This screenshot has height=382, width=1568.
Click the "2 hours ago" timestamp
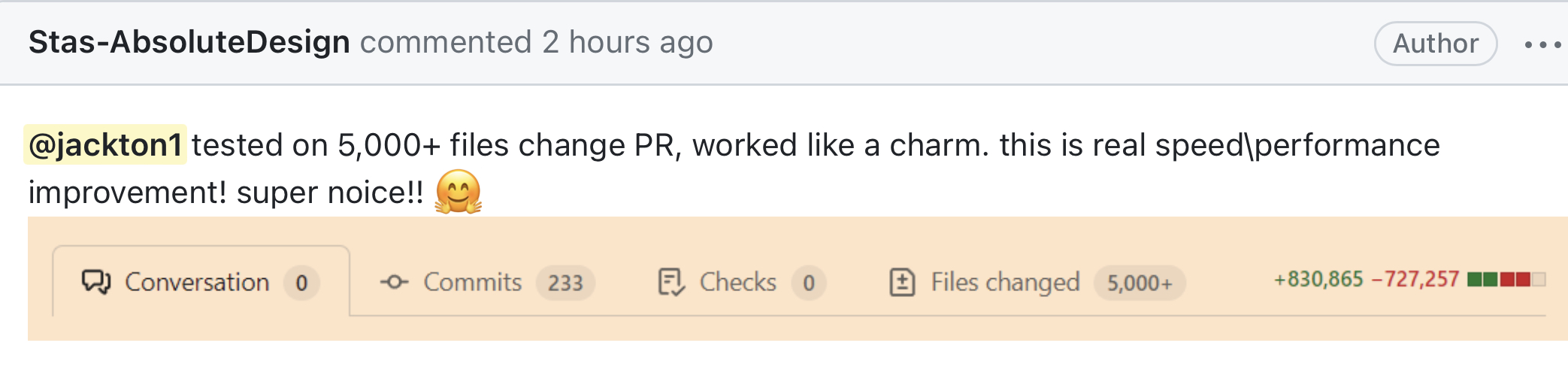628,42
